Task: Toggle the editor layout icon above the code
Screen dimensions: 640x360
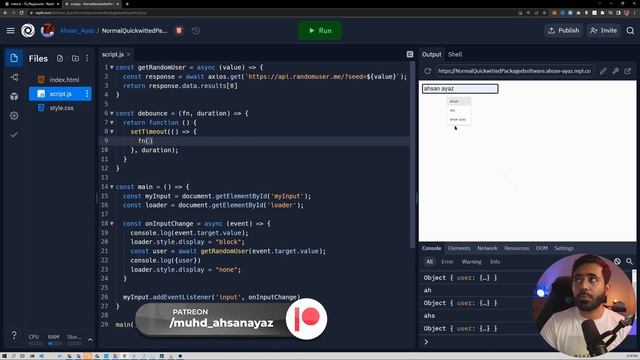Action: (410, 54)
